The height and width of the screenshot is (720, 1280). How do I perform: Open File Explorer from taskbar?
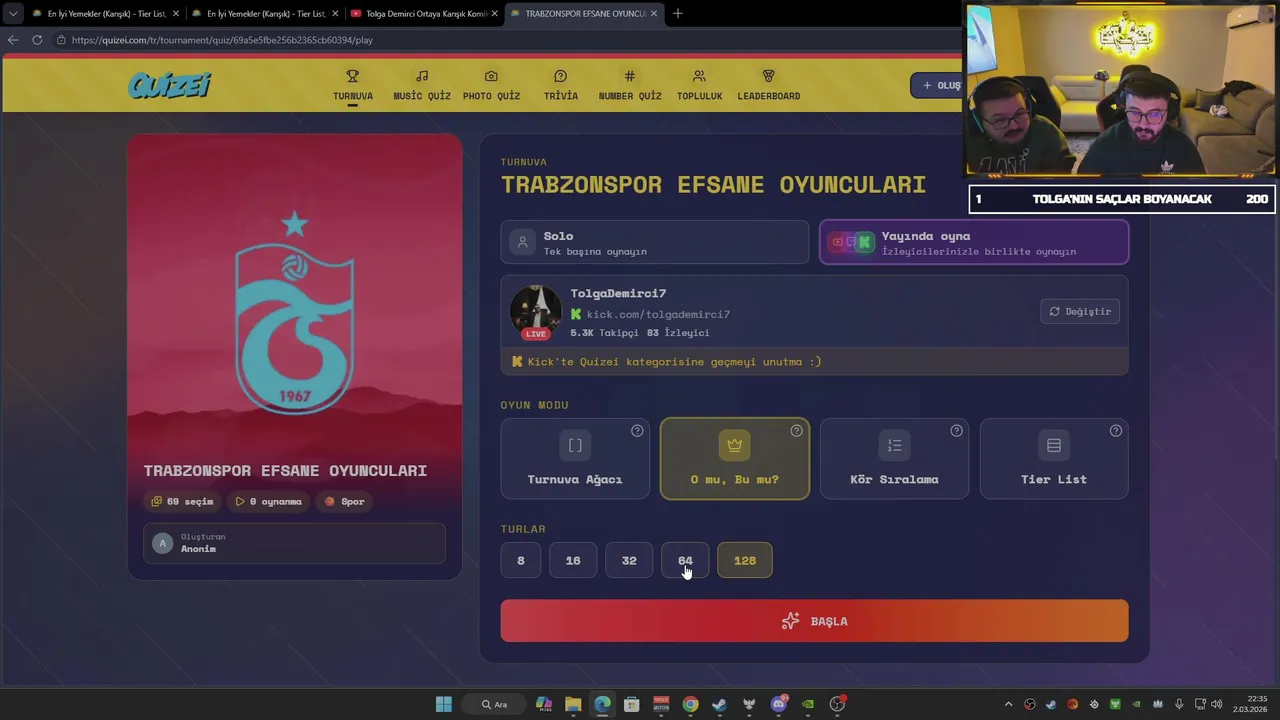(573, 704)
